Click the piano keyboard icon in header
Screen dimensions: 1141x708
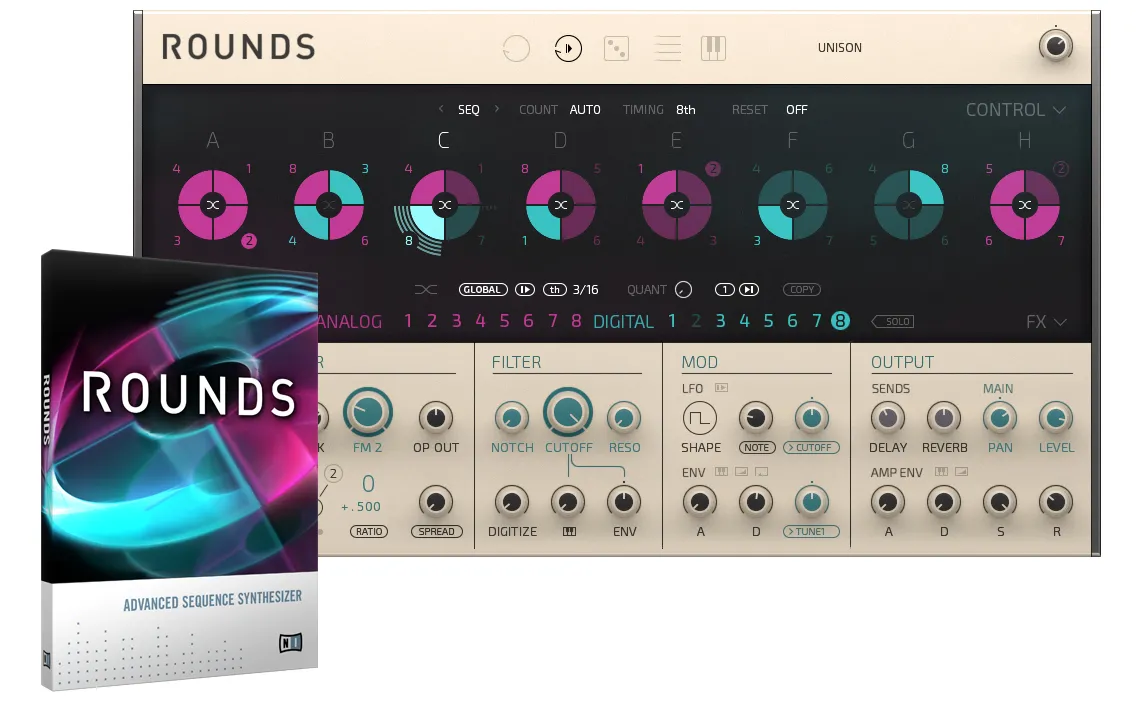pyautogui.click(x=713, y=48)
